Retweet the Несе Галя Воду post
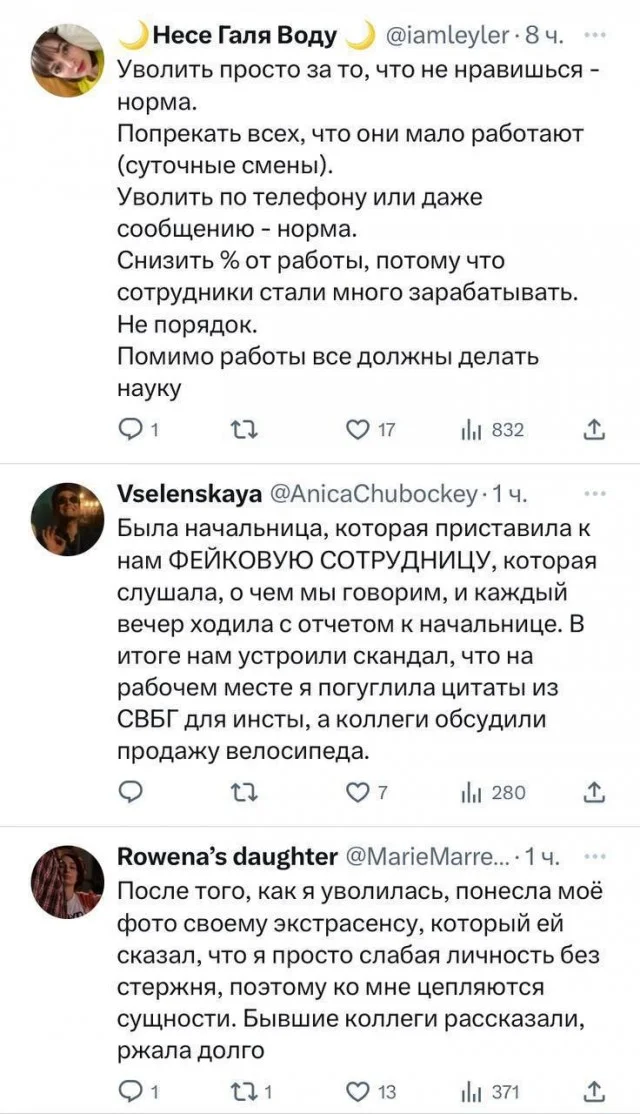Image resolution: width=640 pixels, height=1114 pixels. pos(242,431)
